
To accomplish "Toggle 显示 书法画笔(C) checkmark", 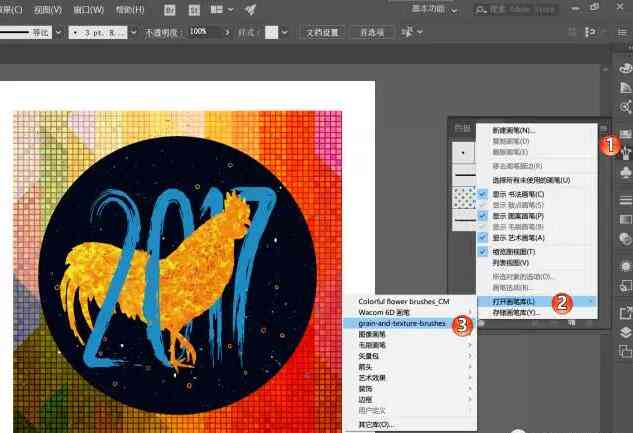I will (483, 194).
